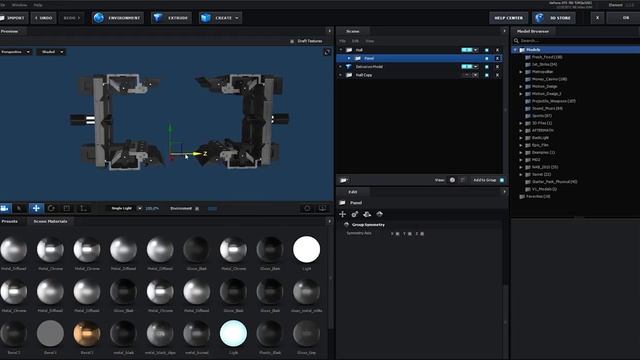Click the maximize preview viewport icon
Screen dimensions: 640x360
327,52
